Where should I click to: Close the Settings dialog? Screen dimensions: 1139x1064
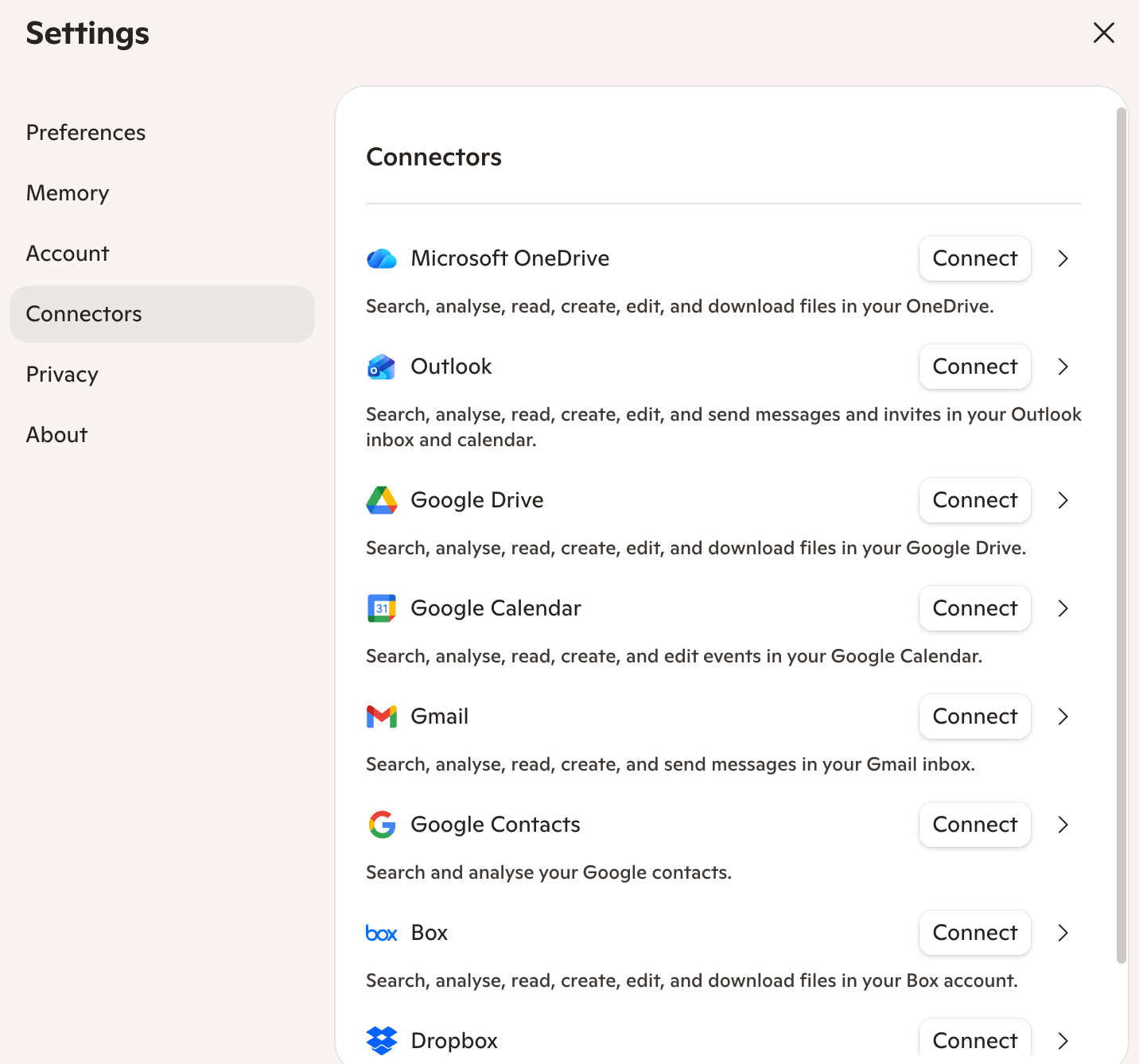(1104, 33)
